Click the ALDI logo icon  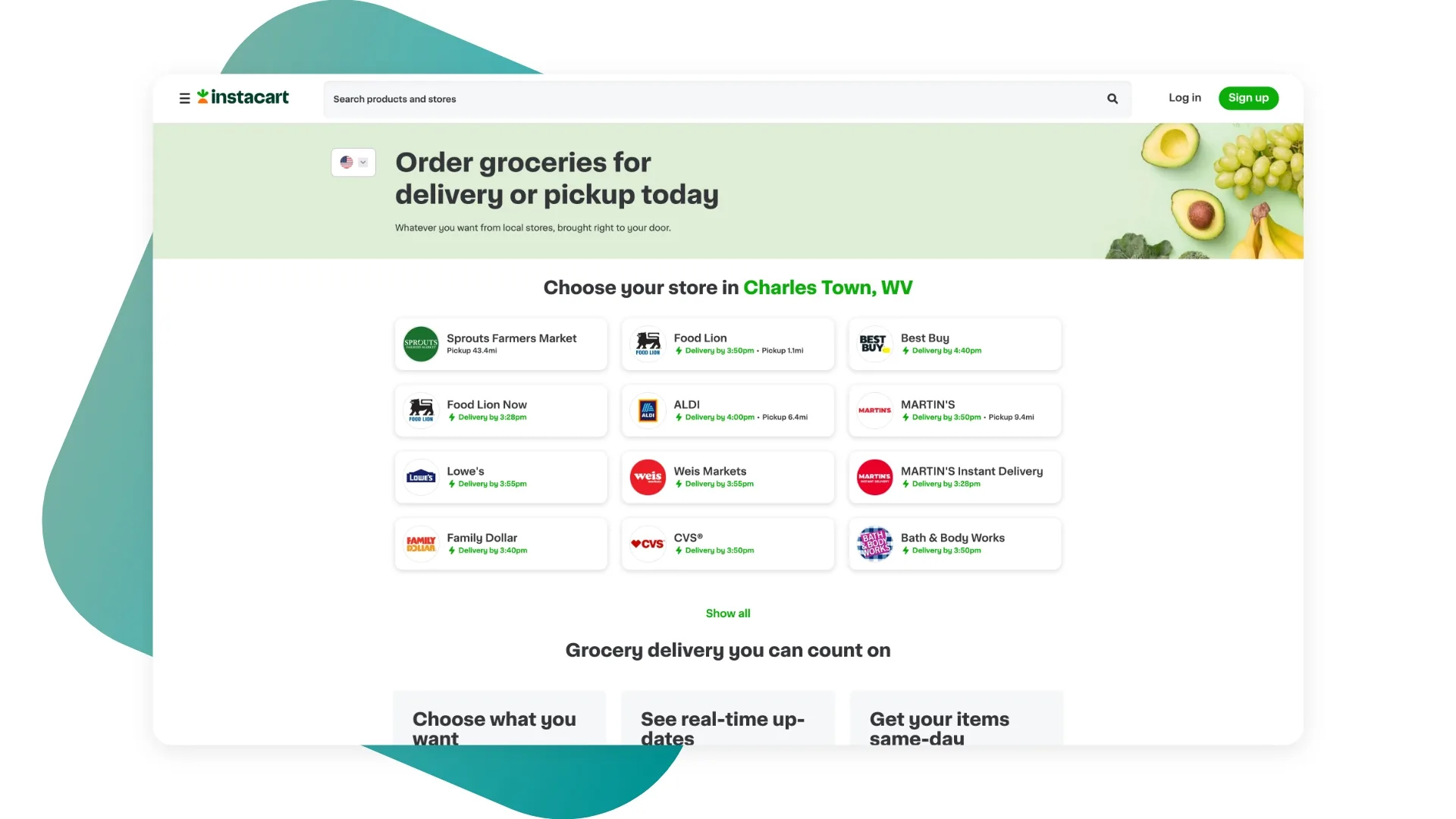point(648,410)
